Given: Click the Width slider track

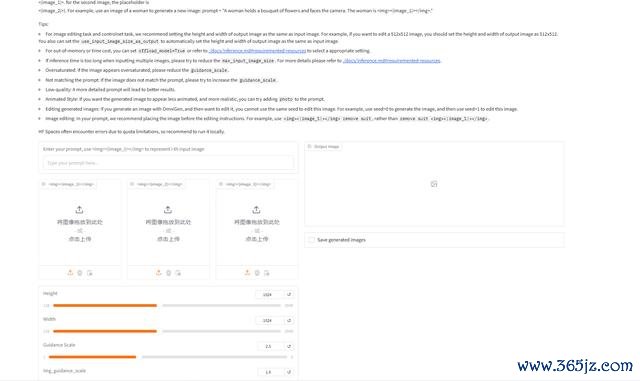Looking at the screenshot, I should click(167, 331).
